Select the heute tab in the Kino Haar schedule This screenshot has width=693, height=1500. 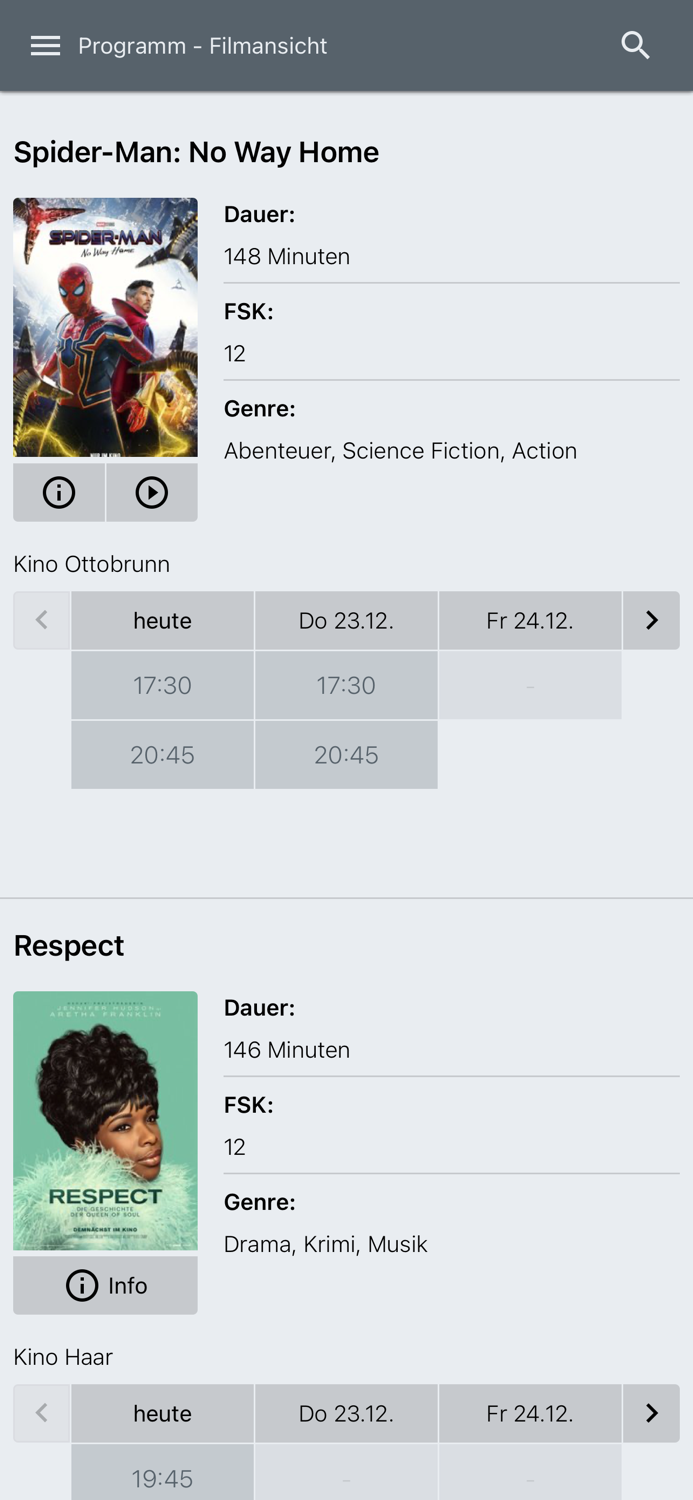click(162, 1413)
